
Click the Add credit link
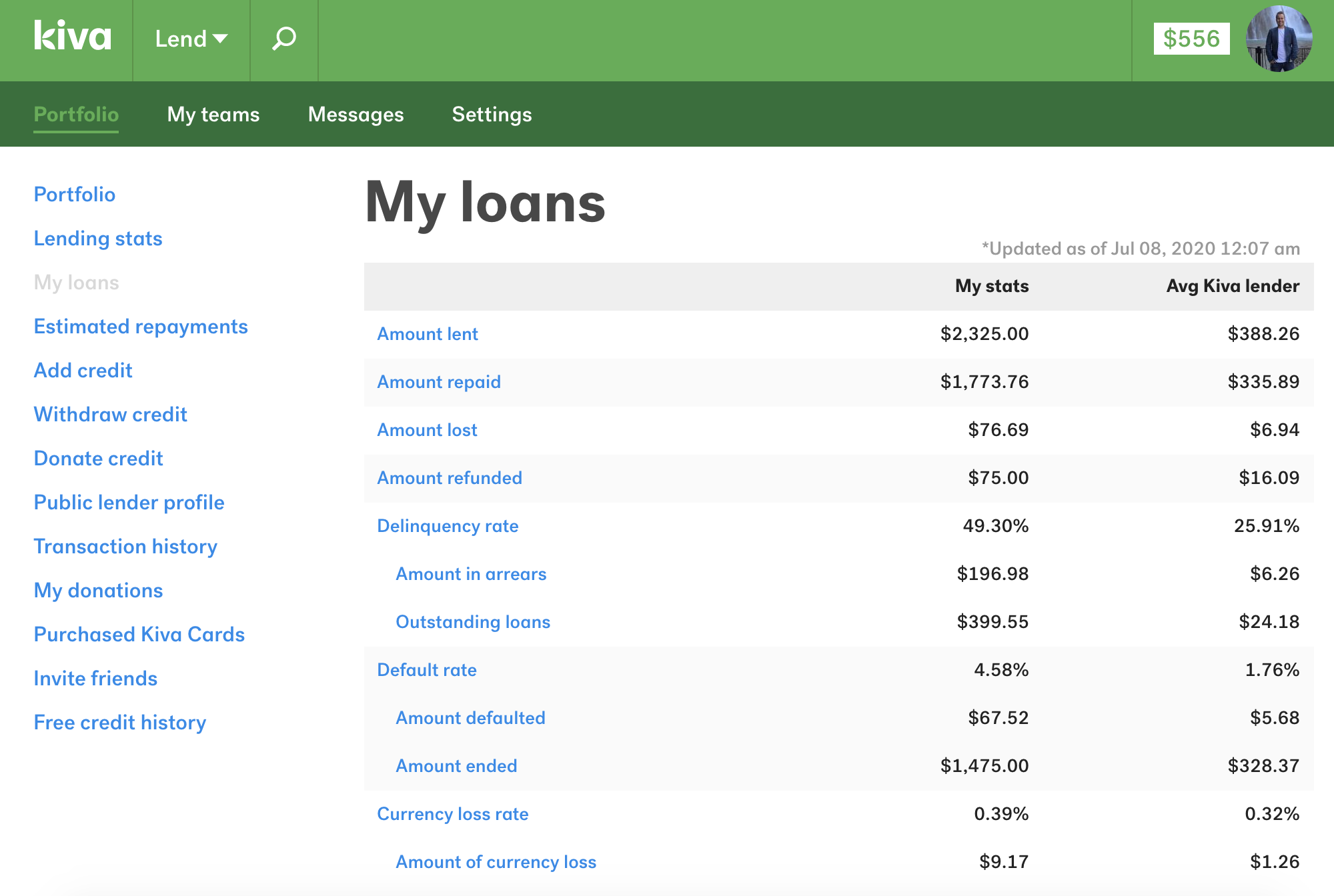click(x=83, y=370)
